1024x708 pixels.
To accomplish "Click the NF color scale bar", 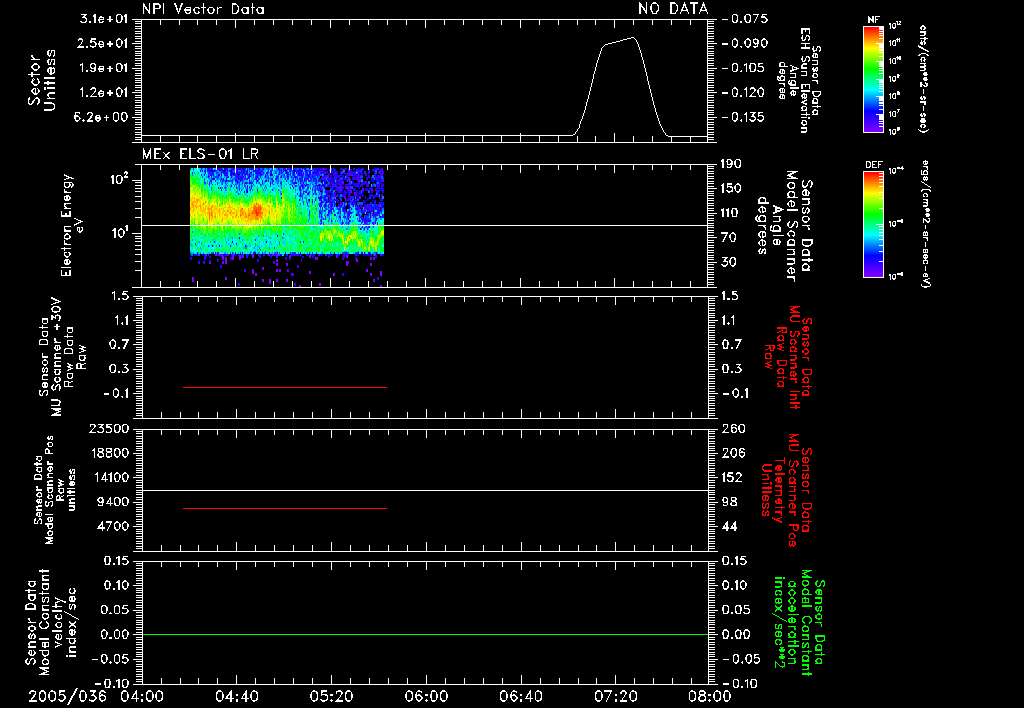I will 873,79.
